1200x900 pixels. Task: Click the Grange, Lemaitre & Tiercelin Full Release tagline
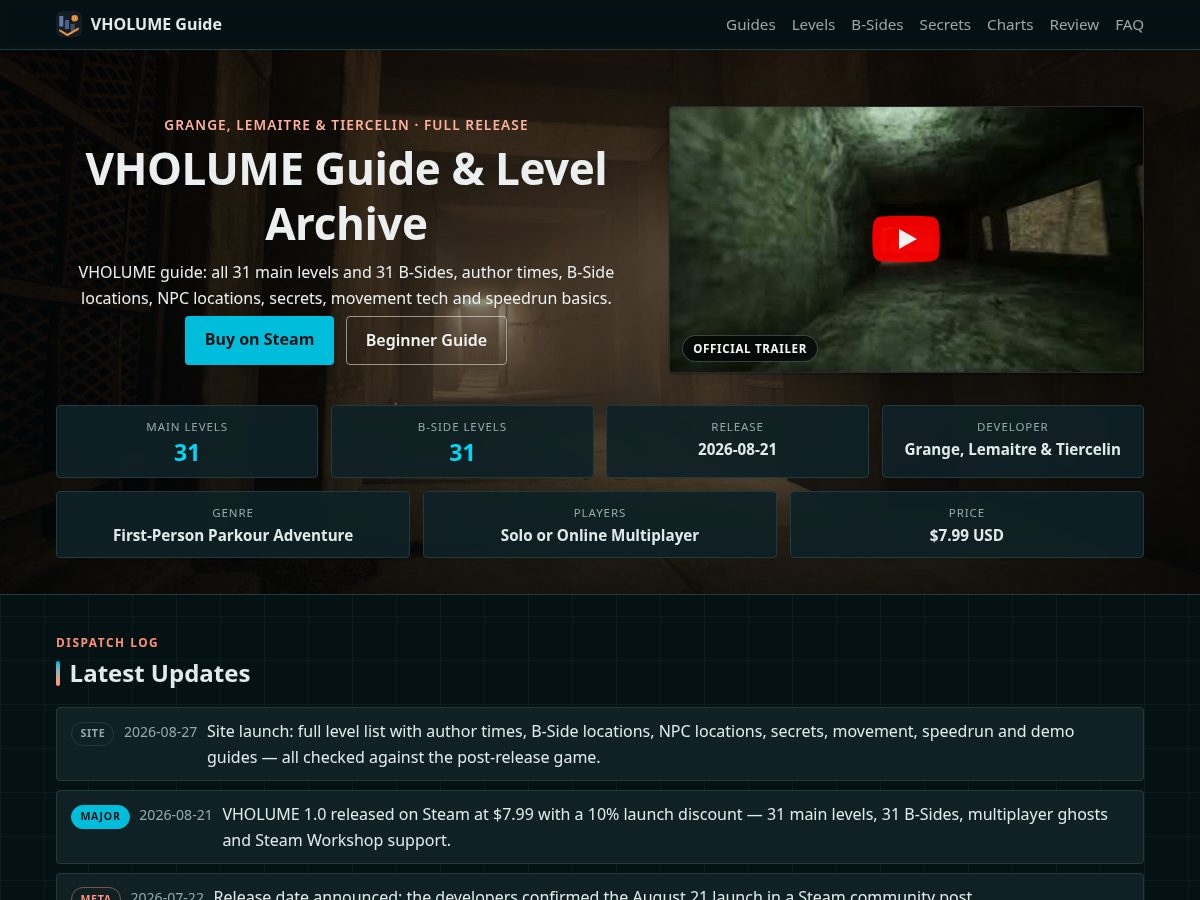pos(346,125)
